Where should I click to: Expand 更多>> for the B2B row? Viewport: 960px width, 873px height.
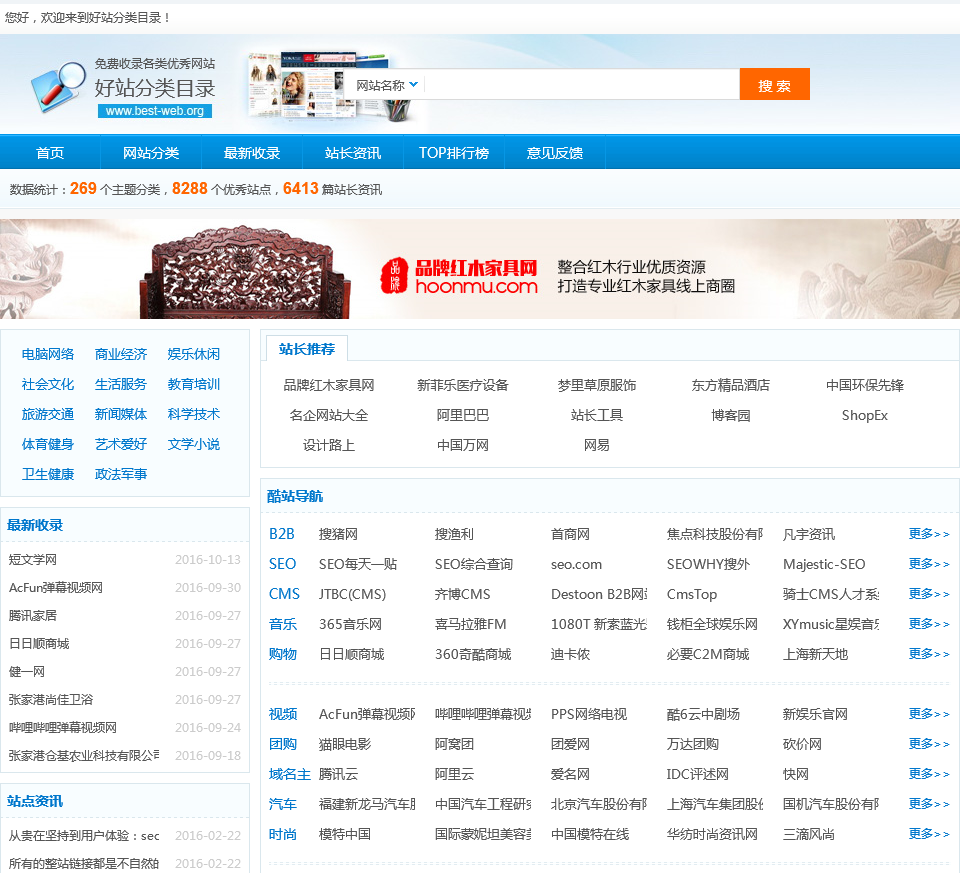(929, 534)
